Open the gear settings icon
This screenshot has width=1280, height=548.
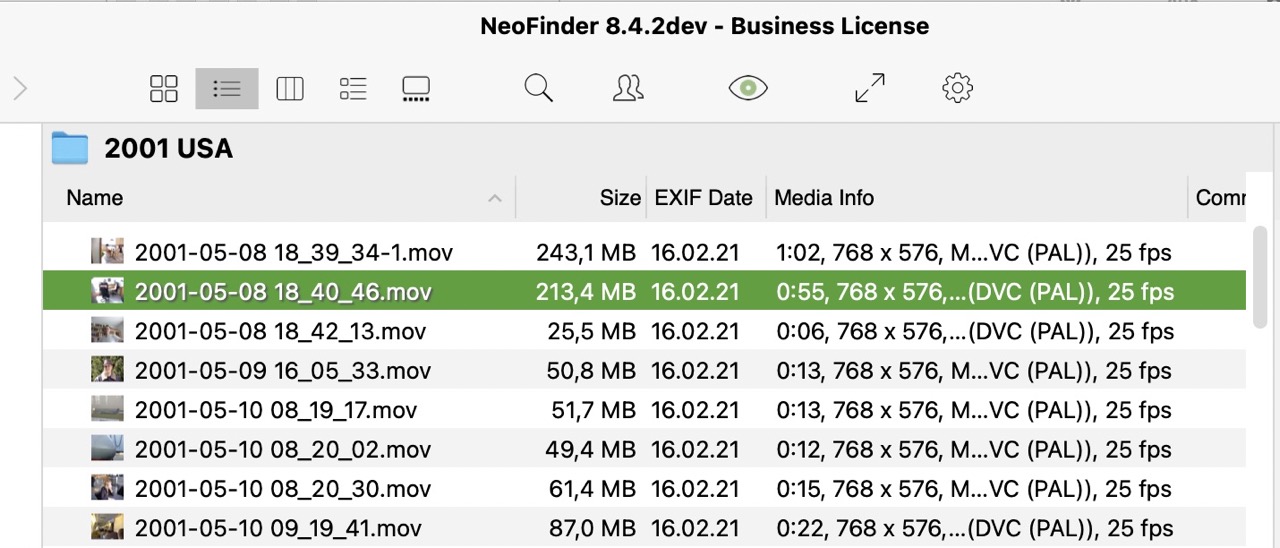958,89
